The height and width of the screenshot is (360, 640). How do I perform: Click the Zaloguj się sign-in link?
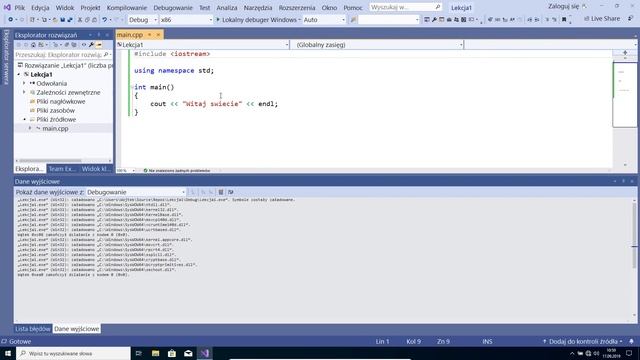click(x=563, y=6)
